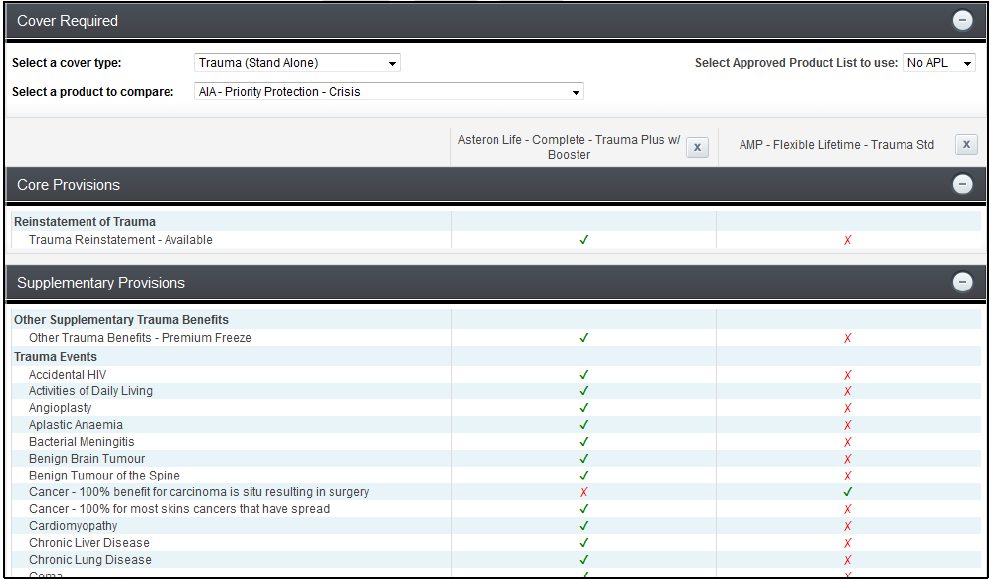Viewport: 991px width, 579px height.
Task: Click the Asteron green tick for Angioplasty
Action: (584, 408)
